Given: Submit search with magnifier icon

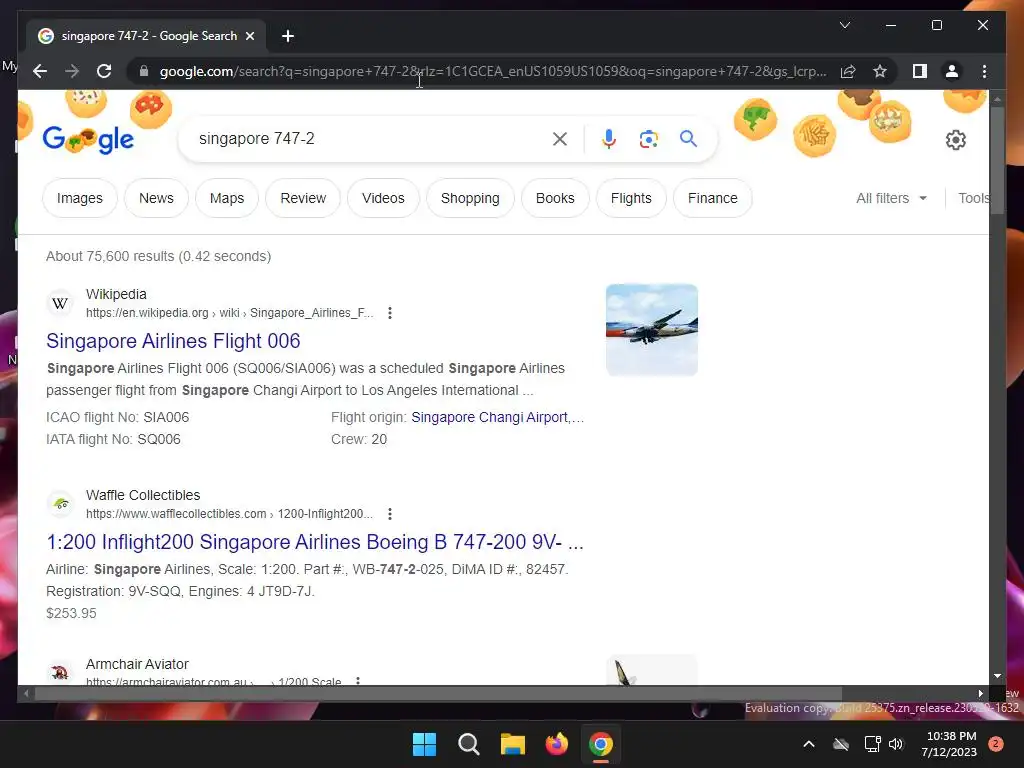Looking at the screenshot, I should [688, 138].
